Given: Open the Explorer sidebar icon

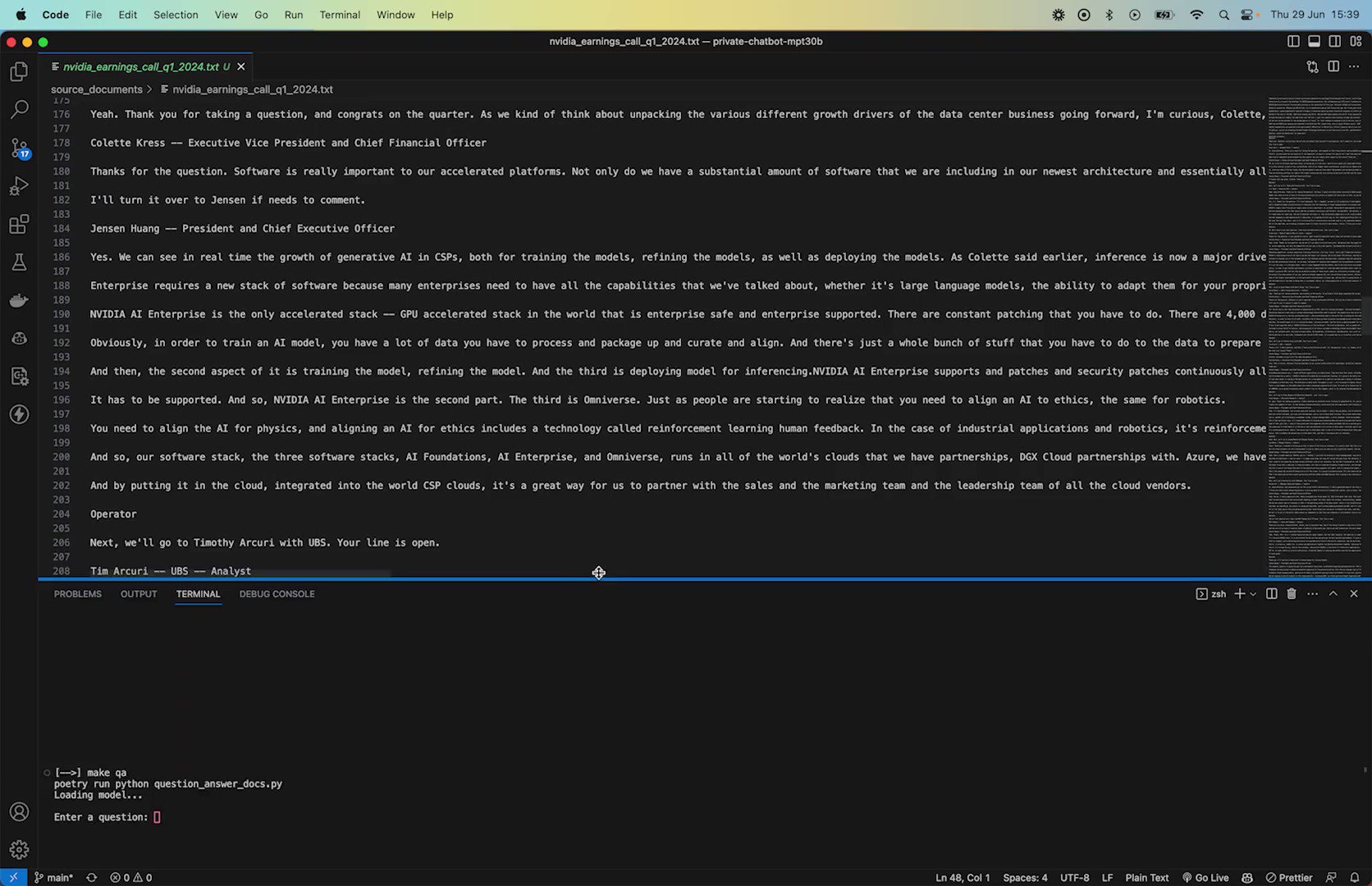Looking at the screenshot, I should (x=19, y=71).
